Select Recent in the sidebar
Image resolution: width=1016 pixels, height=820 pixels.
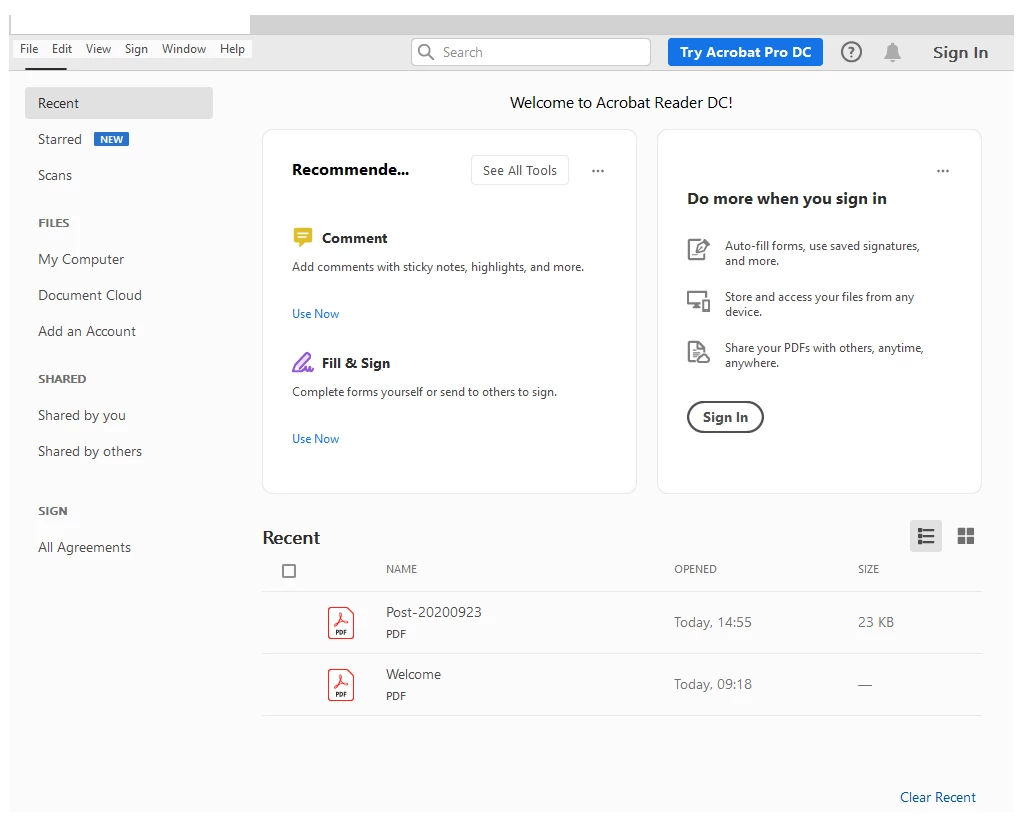(119, 103)
